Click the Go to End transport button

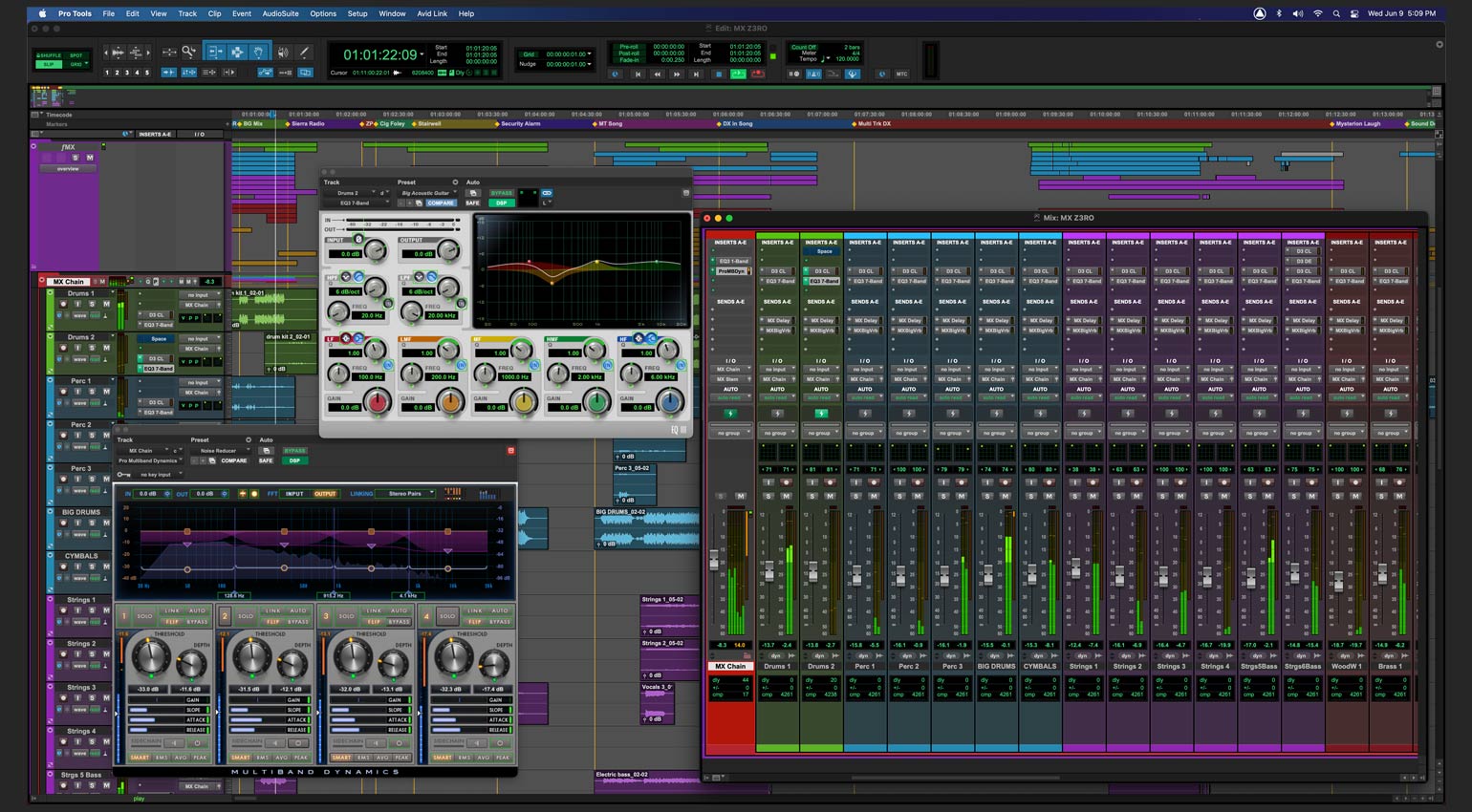[x=696, y=75]
